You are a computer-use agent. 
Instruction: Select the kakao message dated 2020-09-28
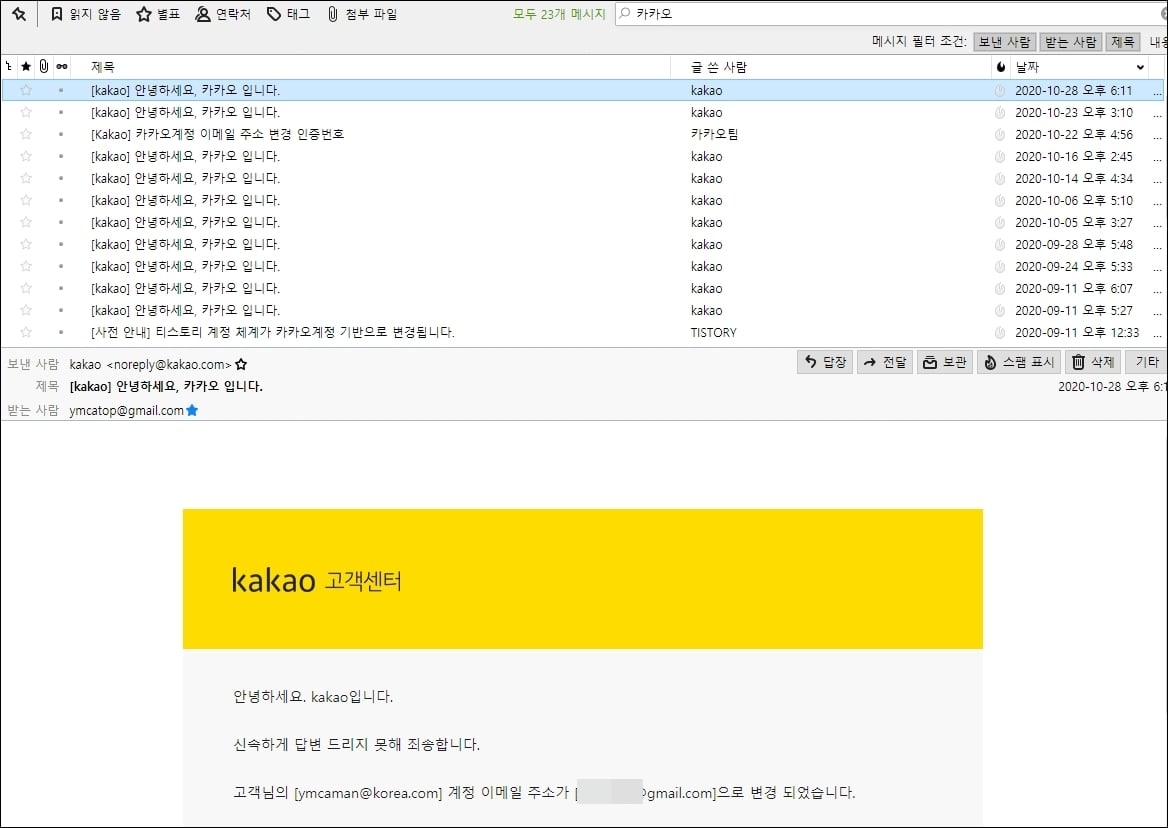pyautogui.click(x=583, y=244)
